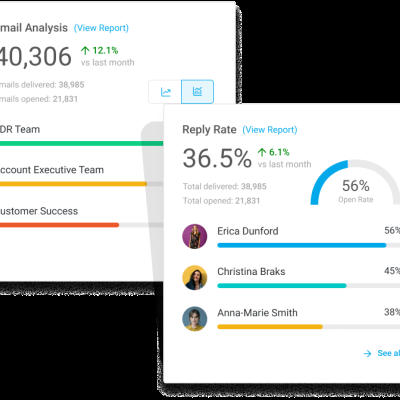
Task: Click the 36.5% reply rate figure
Action: click(x=217, y=158)
